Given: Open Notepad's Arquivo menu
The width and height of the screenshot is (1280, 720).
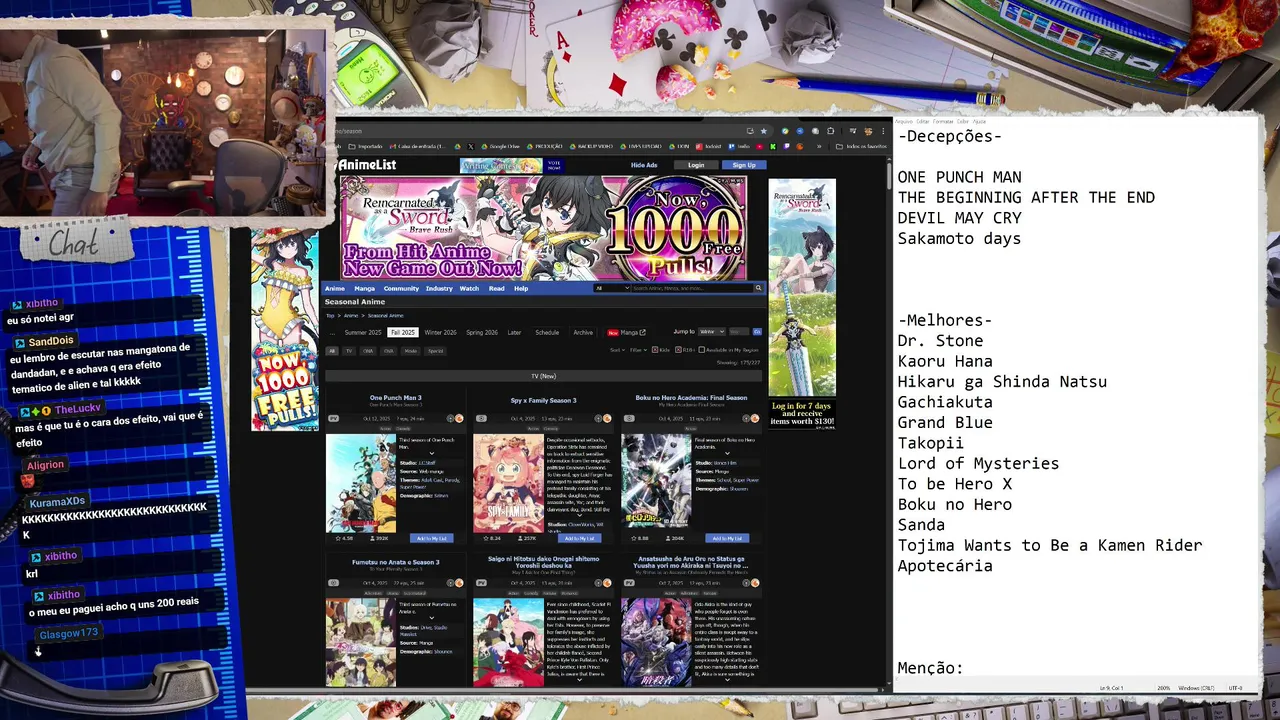Looking at the screenshot, I should (902, 121).
